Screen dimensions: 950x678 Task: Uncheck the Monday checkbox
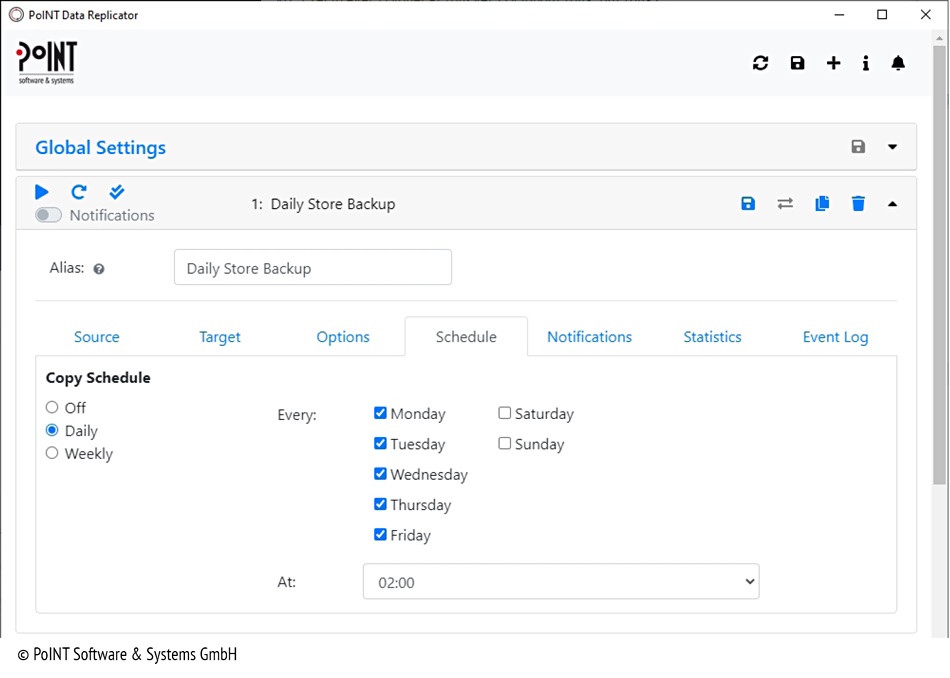[380, 413]
